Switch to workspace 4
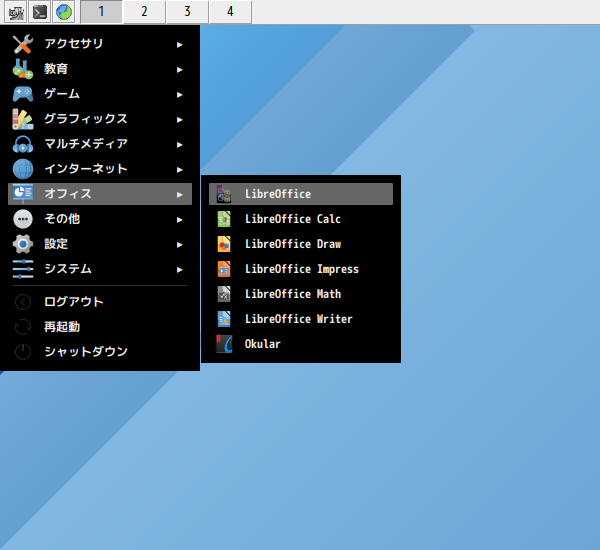The height and width of the screenshot is (550, 600). click(x=230, y=12)
